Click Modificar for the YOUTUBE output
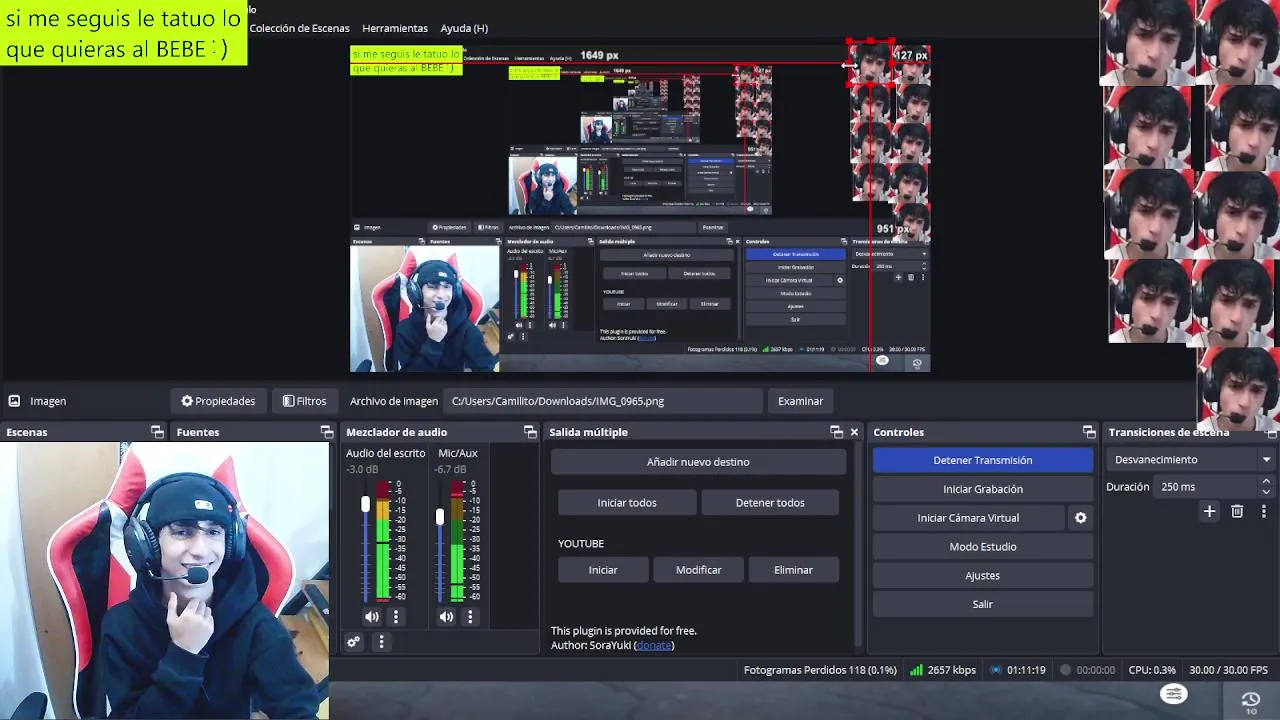The height and width of the screenshot is (720, 1280). [698, 570]
